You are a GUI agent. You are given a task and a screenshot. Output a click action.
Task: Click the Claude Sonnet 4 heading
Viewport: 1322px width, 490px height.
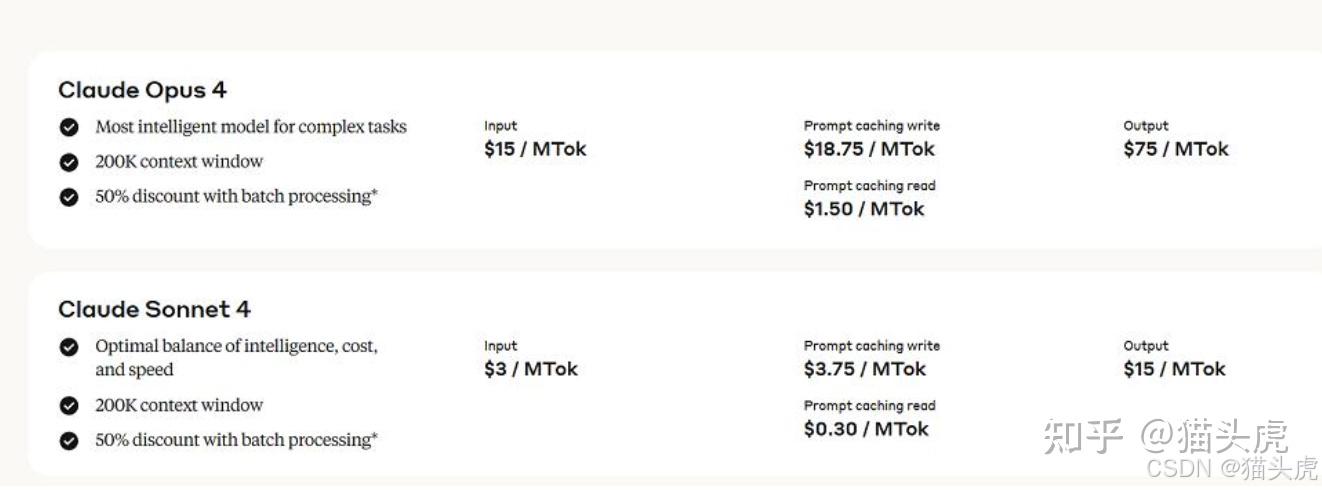tap(154, 309)
